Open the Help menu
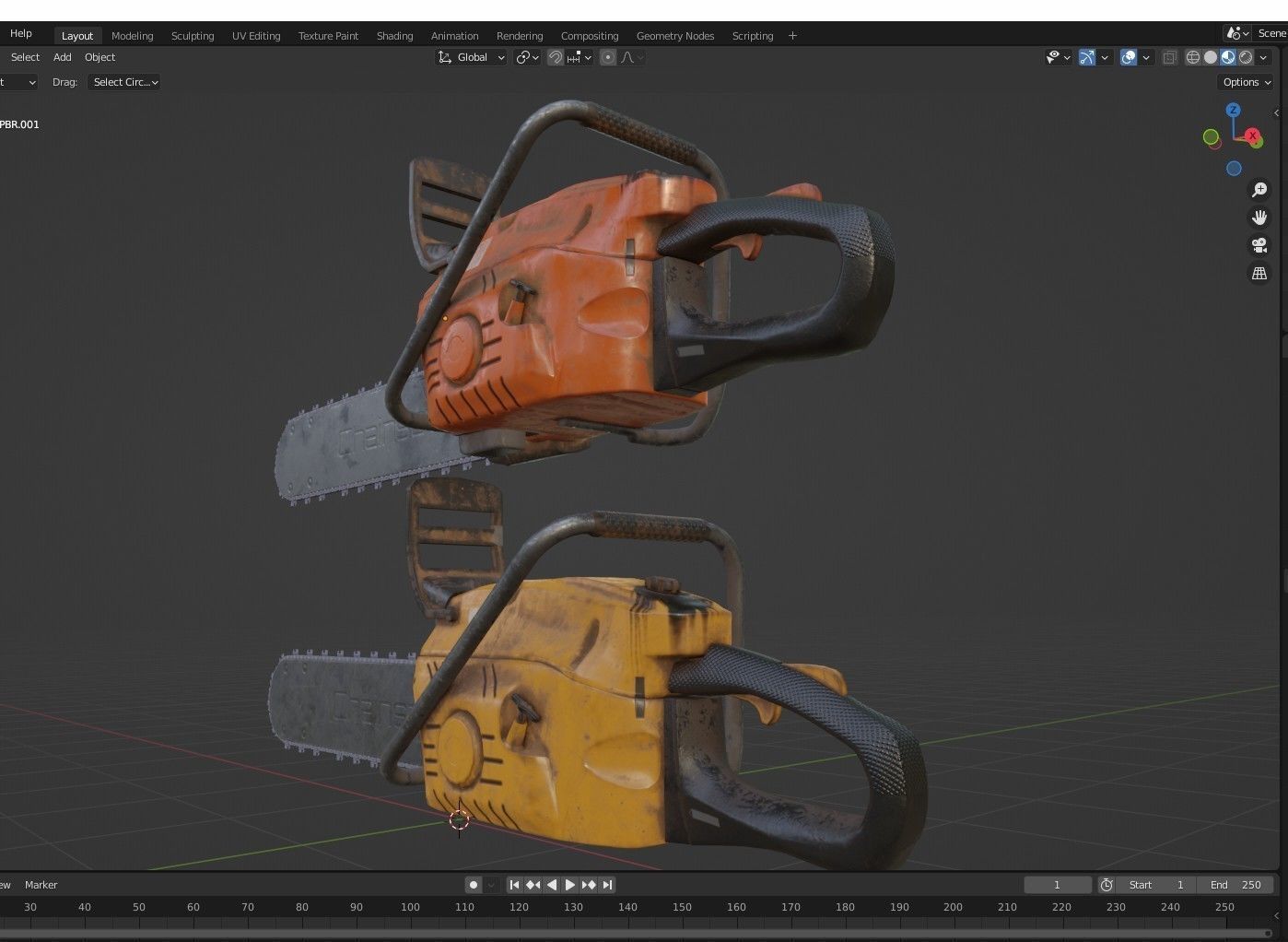1288x942 pixels. pos(20,33)
